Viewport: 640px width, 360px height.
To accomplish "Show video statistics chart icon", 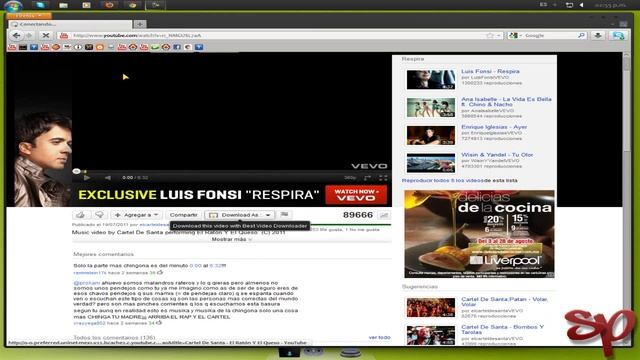I will [384, 215].
